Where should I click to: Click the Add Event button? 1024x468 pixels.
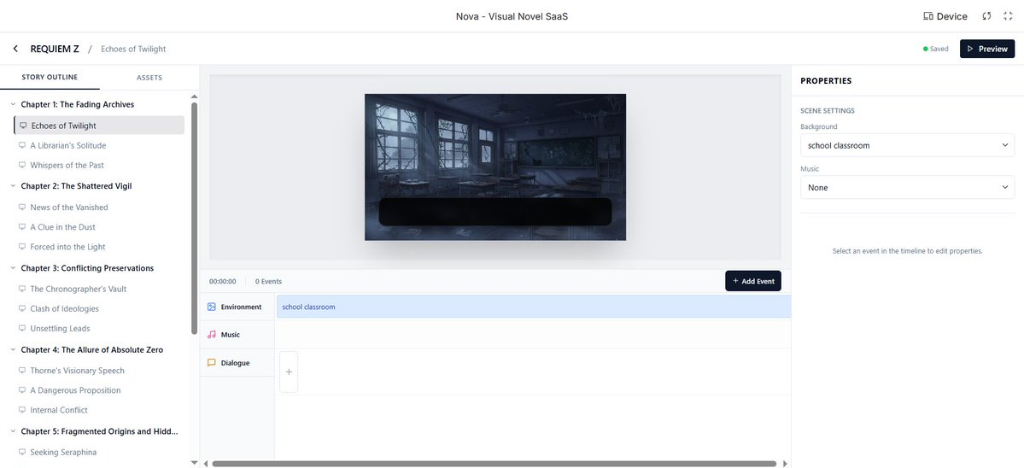(x=753, y=281)
